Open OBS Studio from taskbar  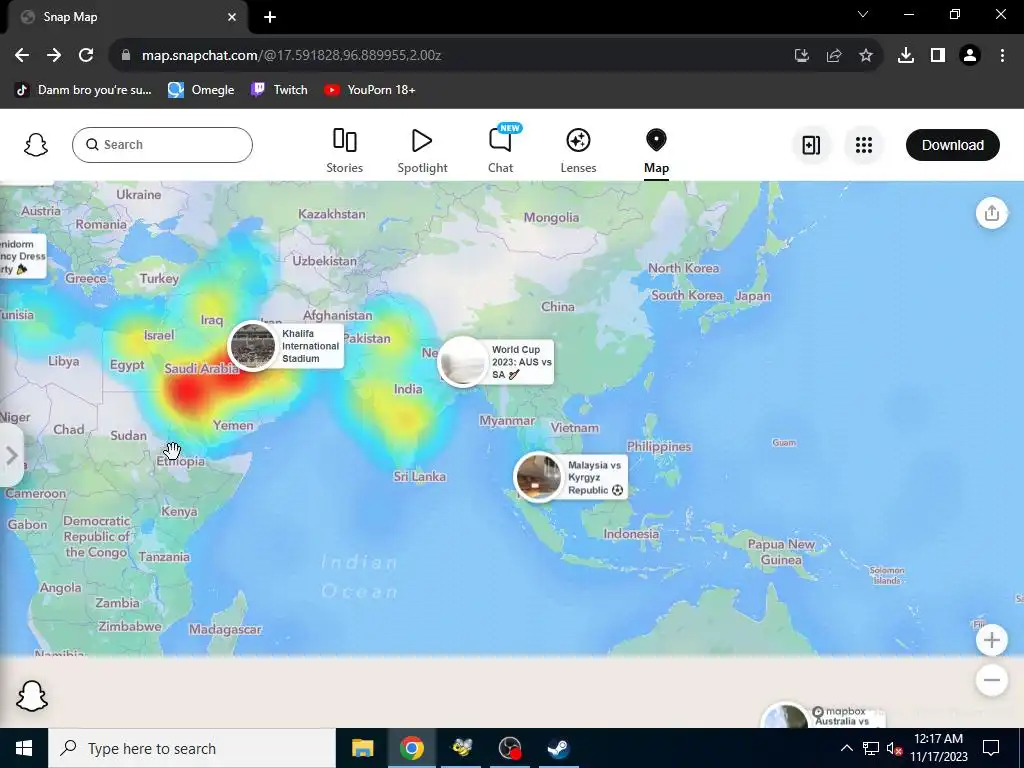510,748
